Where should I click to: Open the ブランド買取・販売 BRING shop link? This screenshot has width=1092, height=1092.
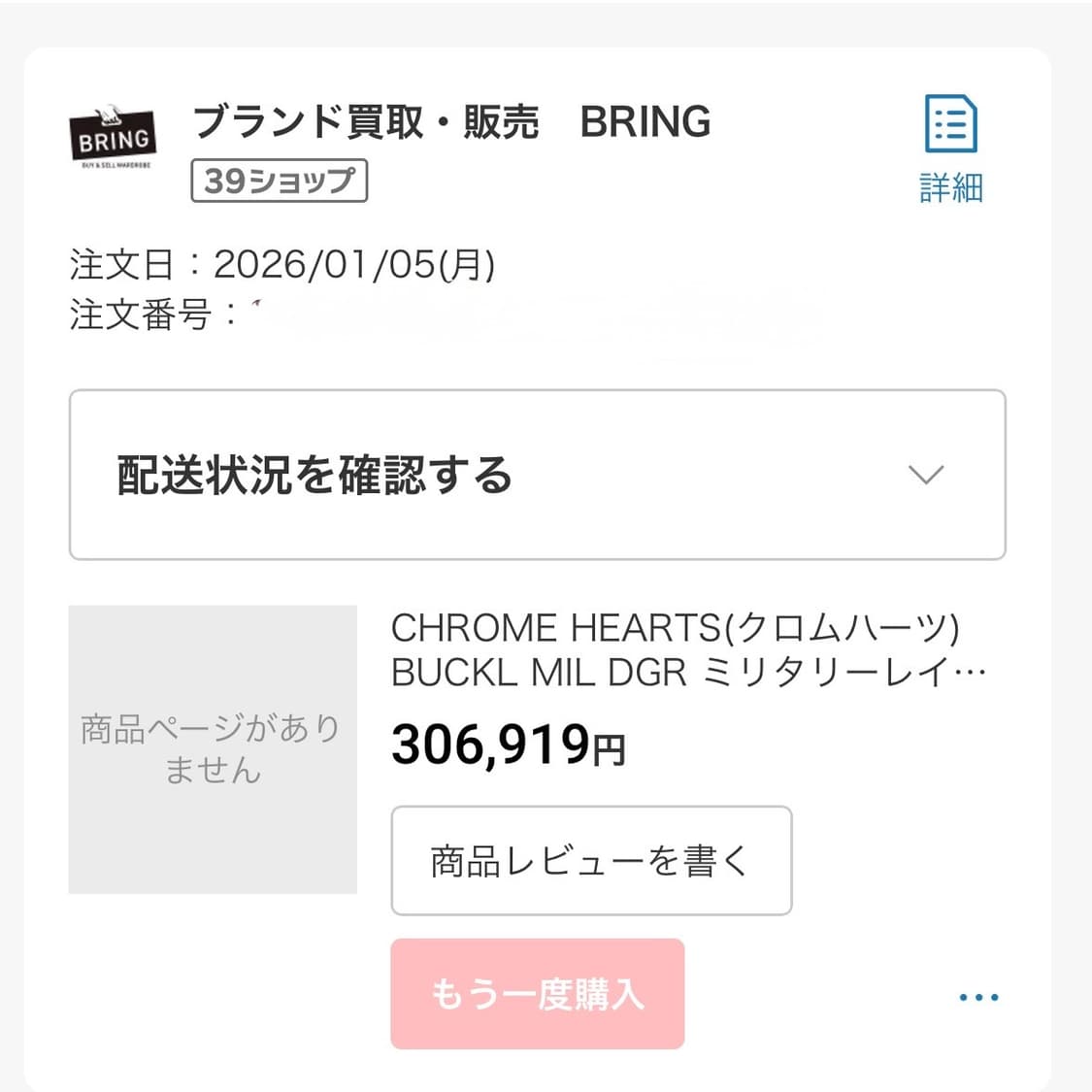[451, 122]
